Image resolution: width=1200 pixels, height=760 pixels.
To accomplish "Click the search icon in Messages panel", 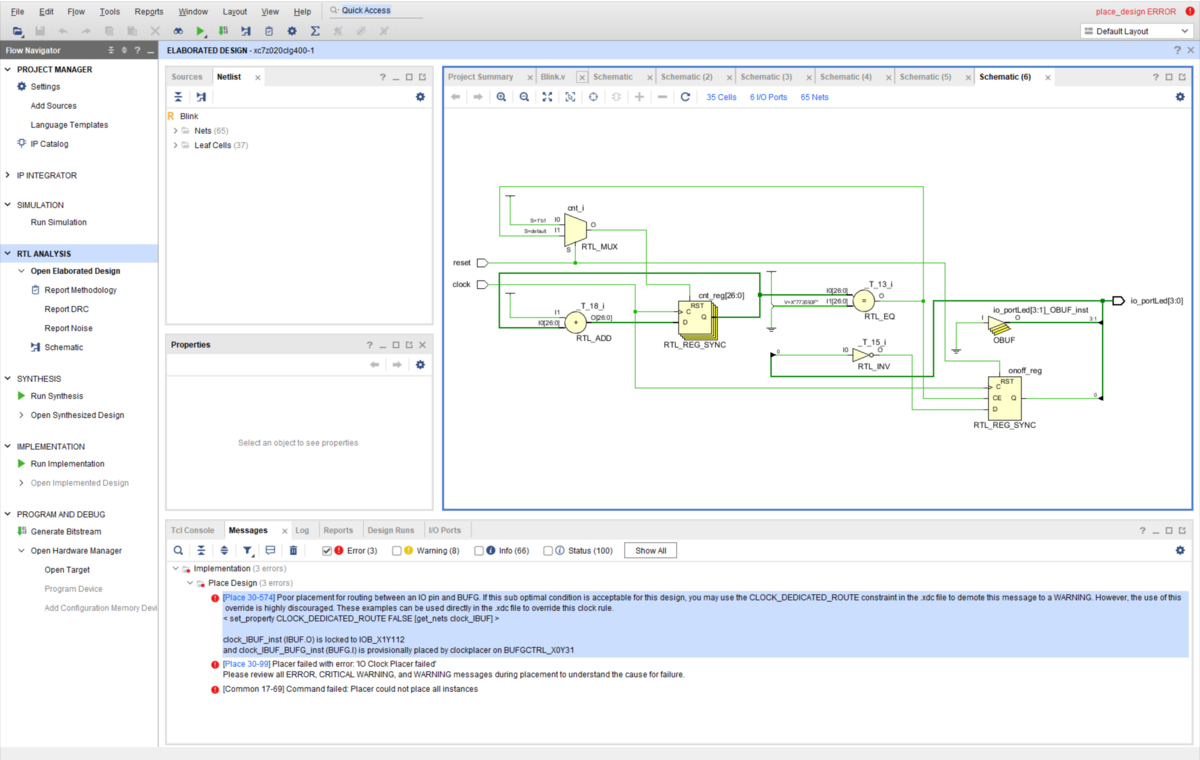I will click(x=178, y=550).
